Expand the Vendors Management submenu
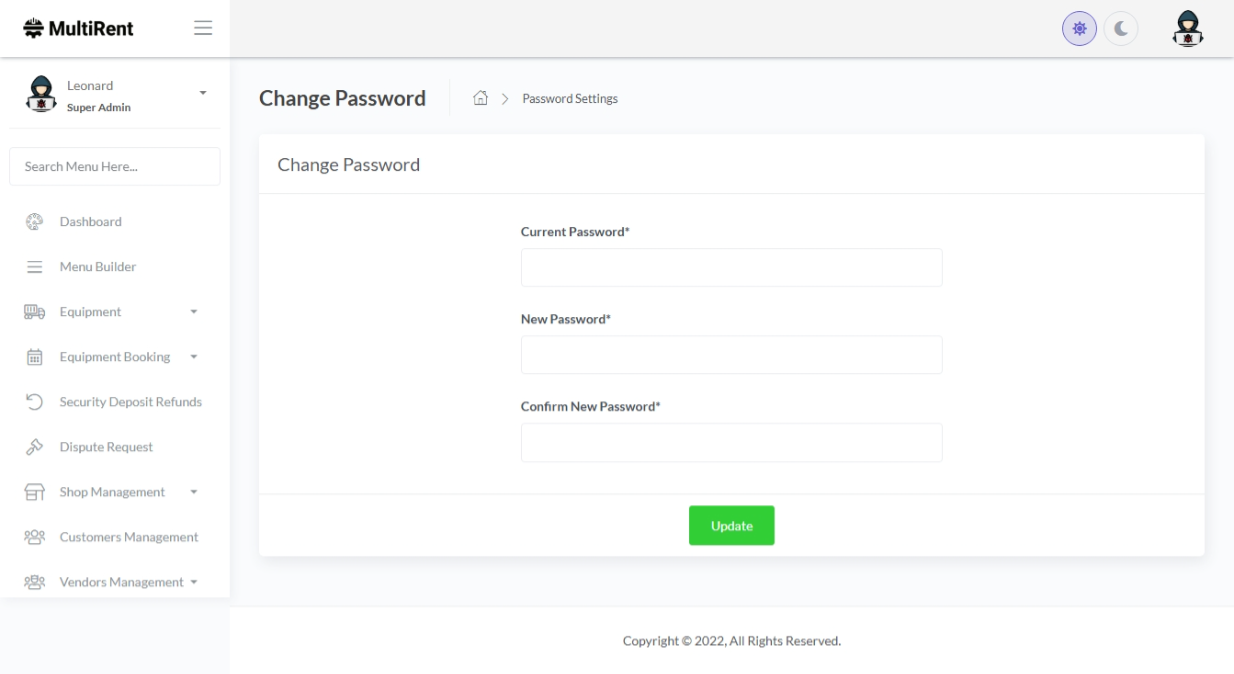This screenshot has width=1234, height=674. (193, 582)
